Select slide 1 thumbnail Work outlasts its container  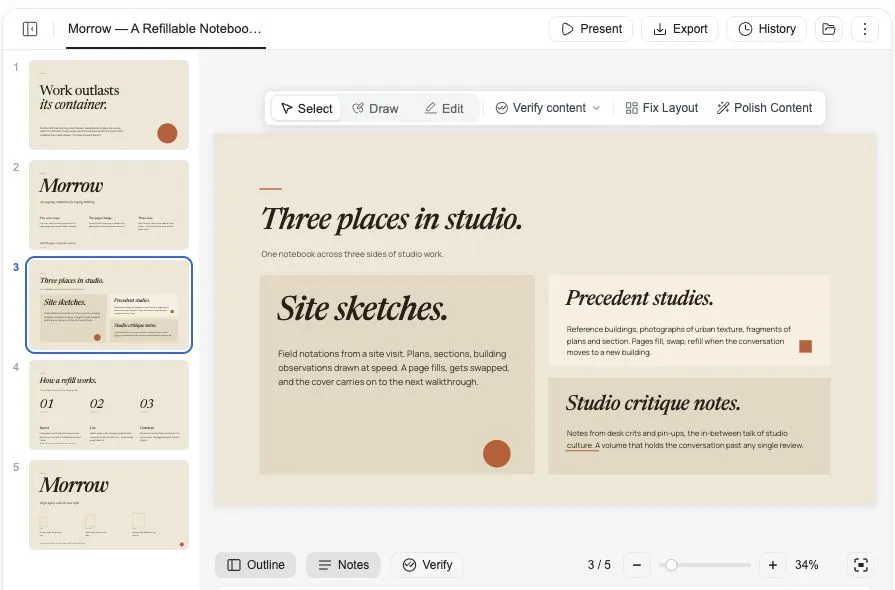click(x=109, y=105)
